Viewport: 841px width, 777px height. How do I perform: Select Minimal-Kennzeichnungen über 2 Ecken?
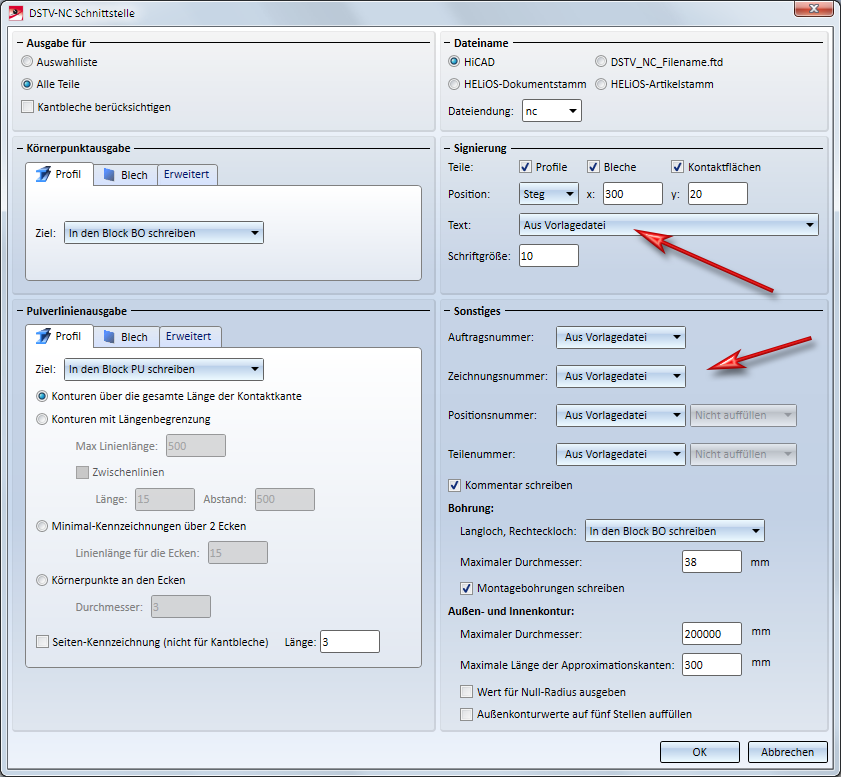point(42,527)
